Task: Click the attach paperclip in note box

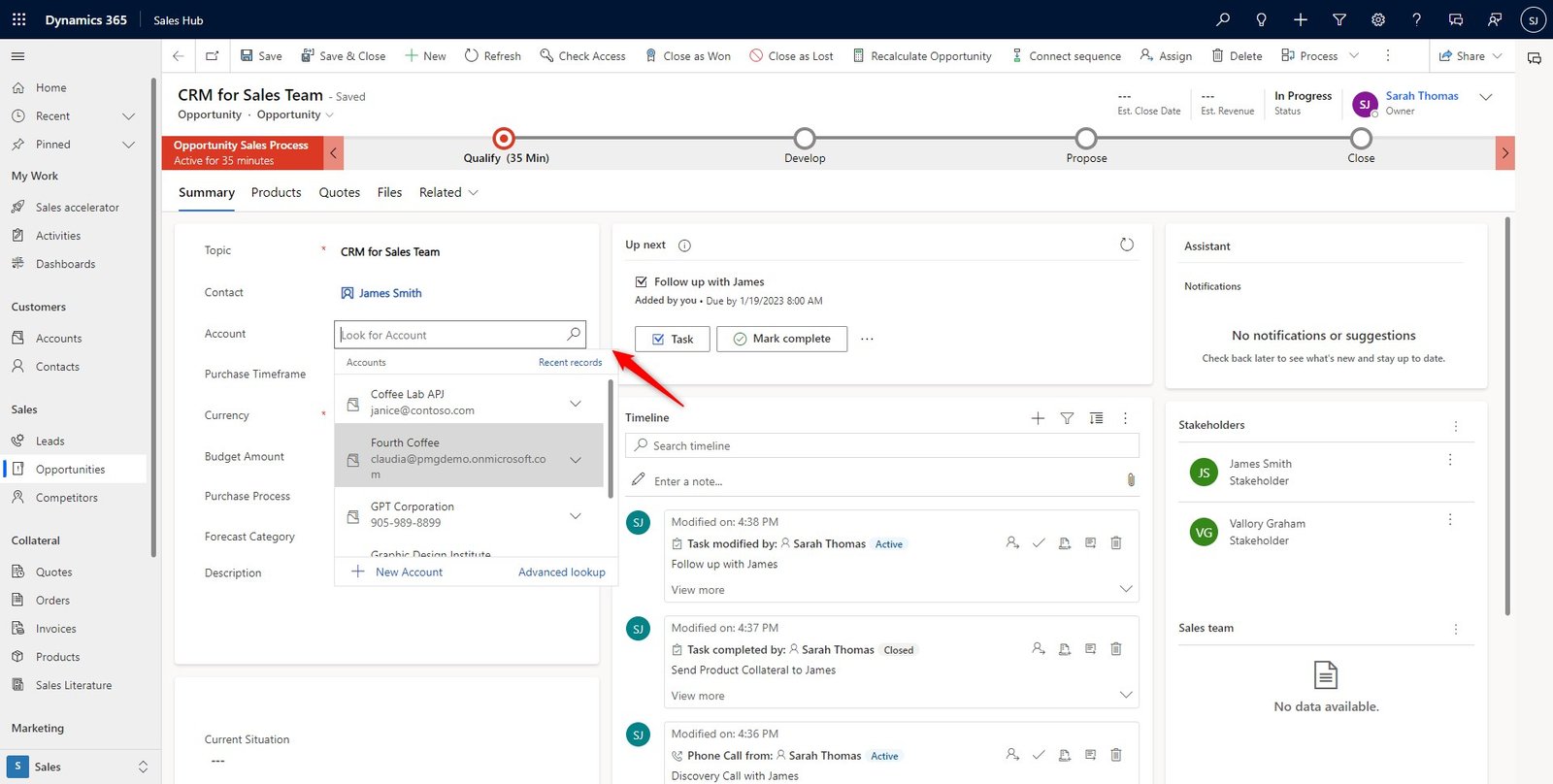Action: click(x=1131, y=480)
